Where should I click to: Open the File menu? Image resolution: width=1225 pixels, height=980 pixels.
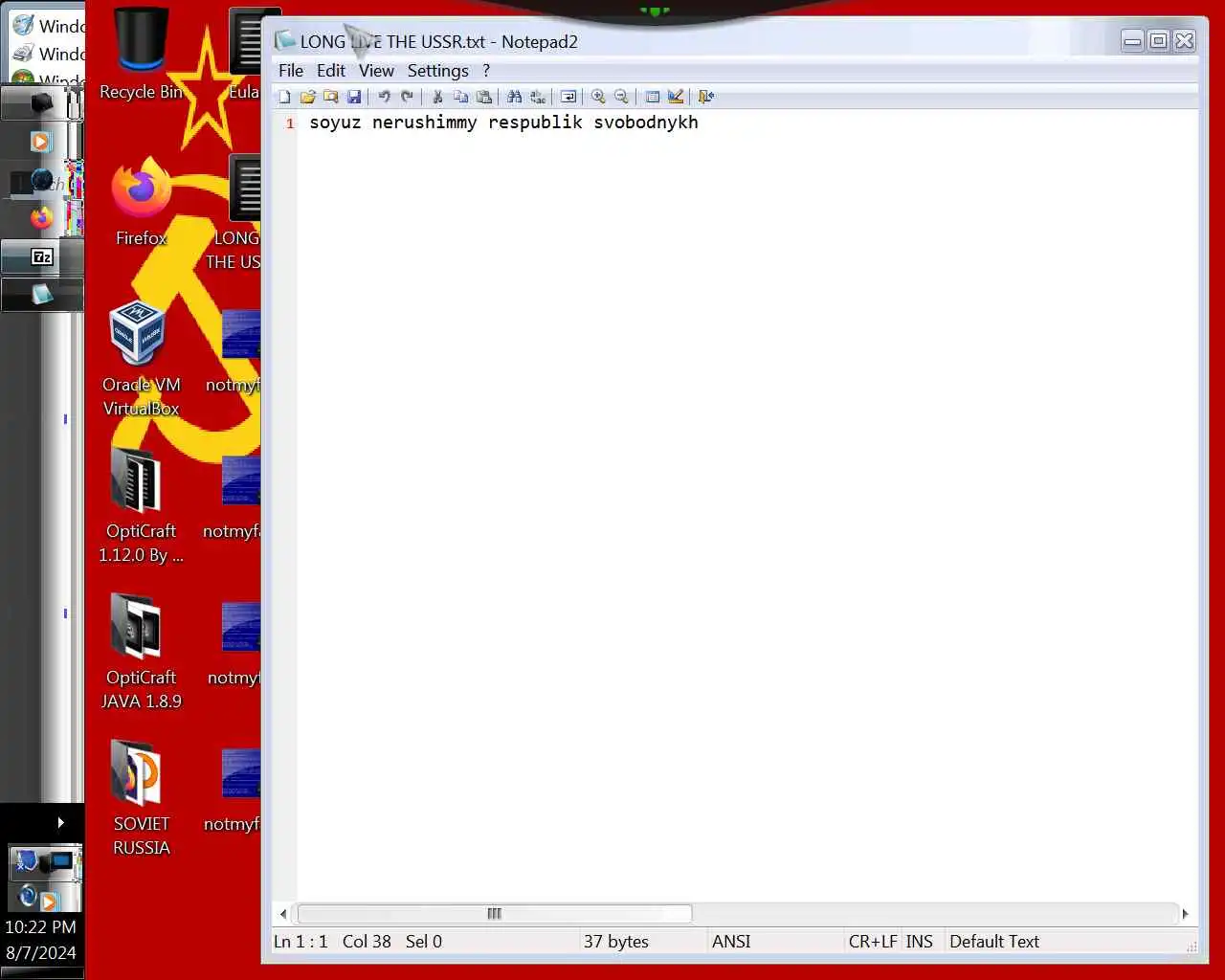point(291,71)
